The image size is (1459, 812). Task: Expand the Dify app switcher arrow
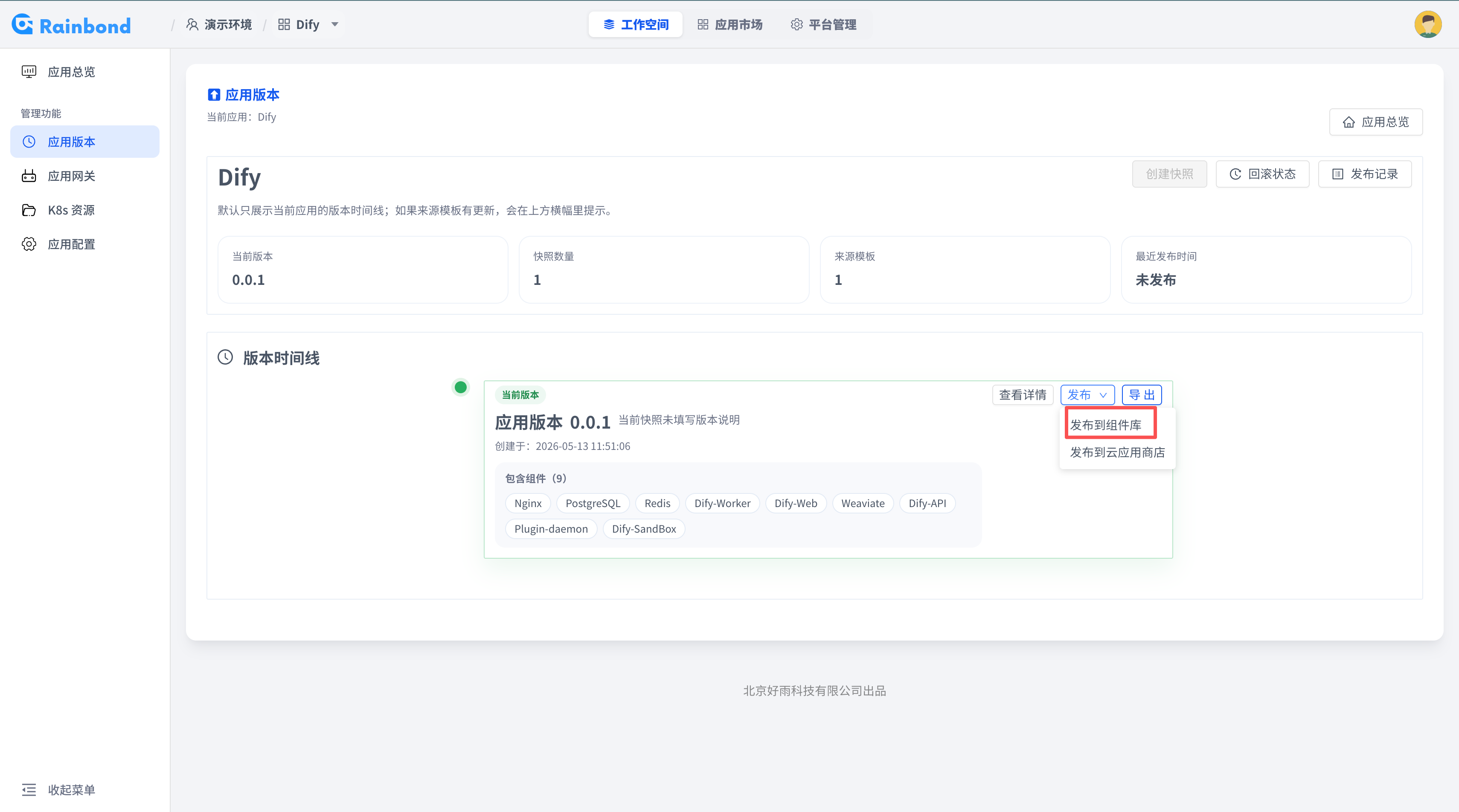coord(335,24)
